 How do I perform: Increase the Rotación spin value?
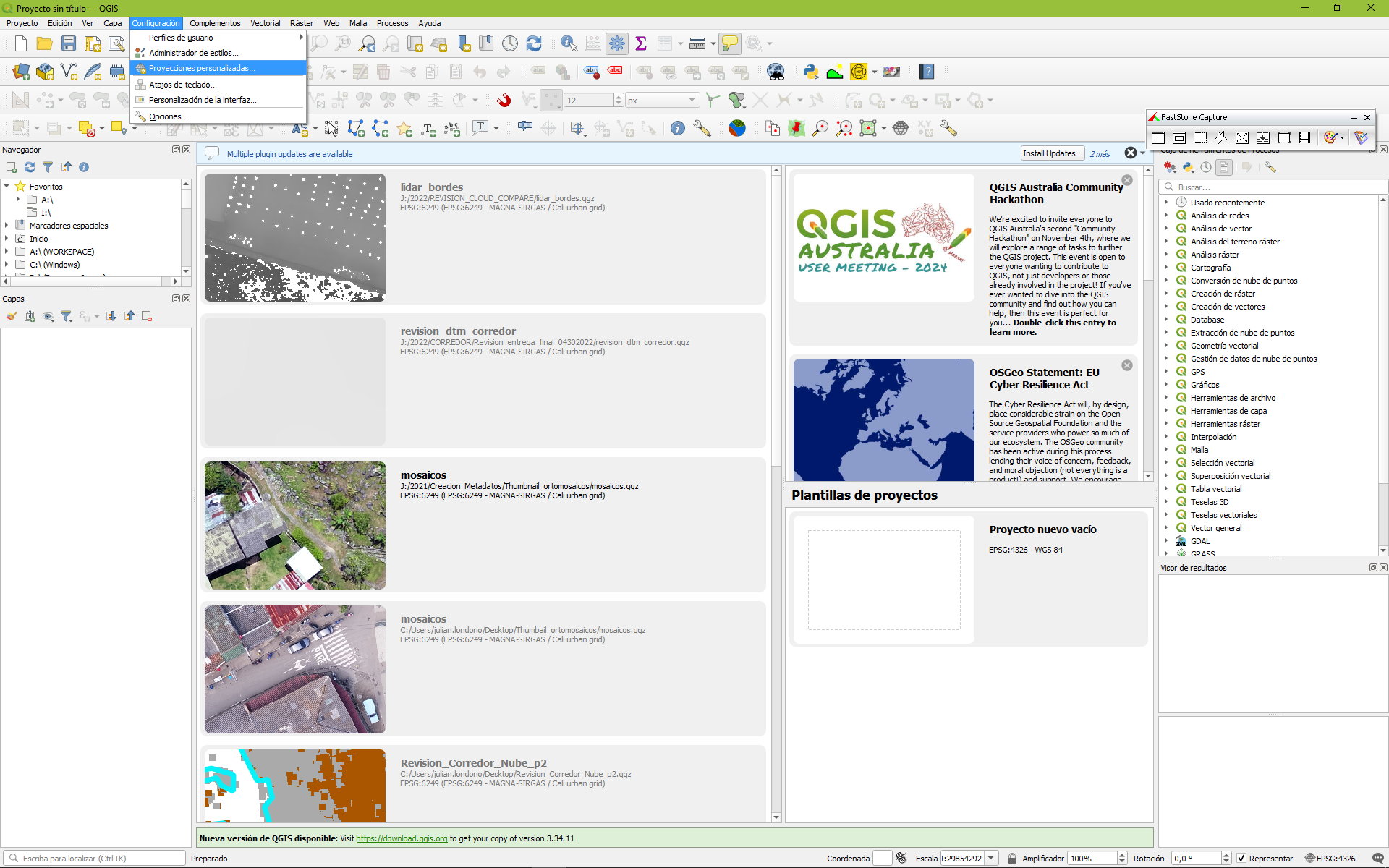point(1226,856)
